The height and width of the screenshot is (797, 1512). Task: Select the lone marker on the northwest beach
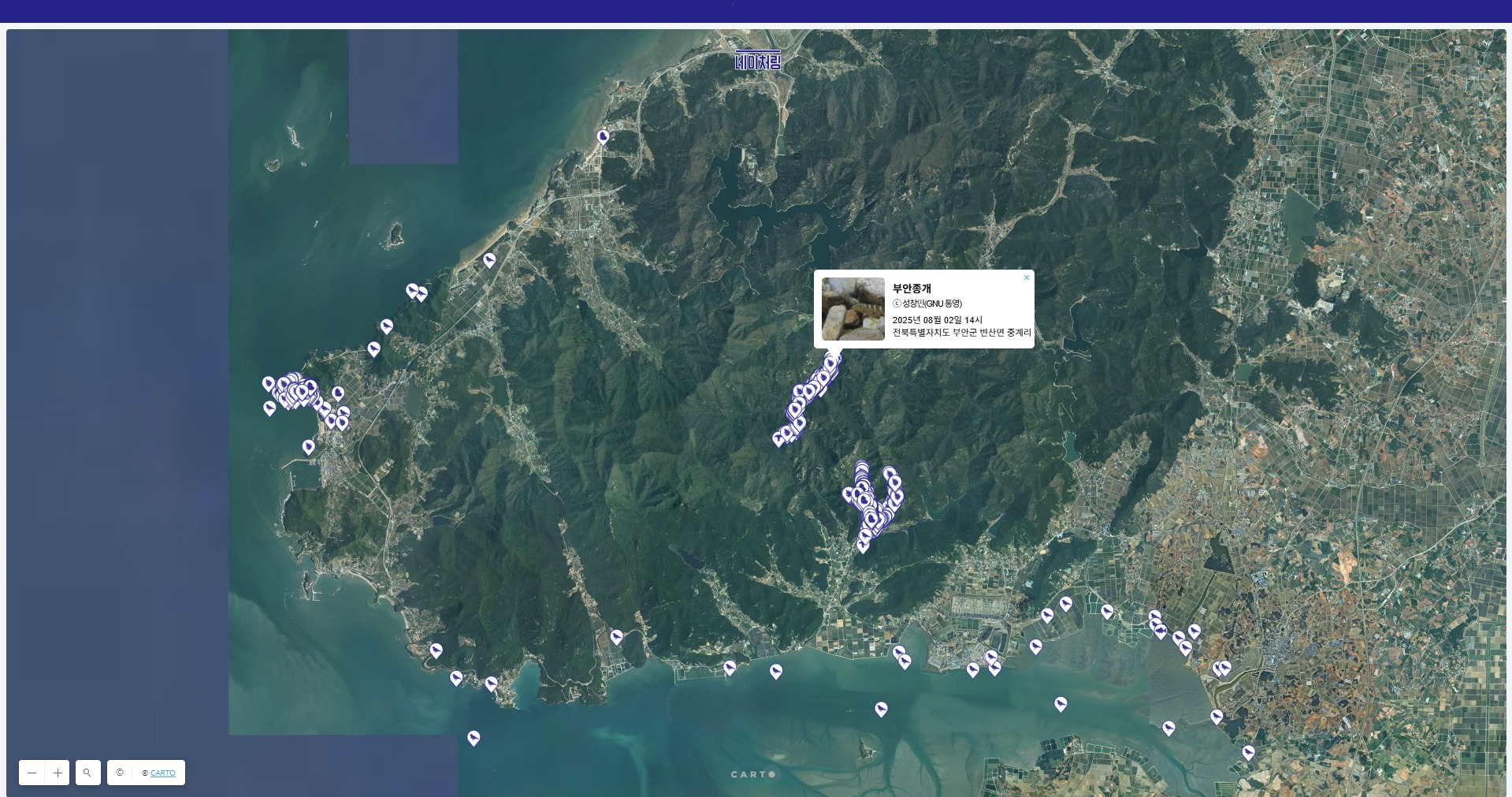tap(489, 261)
